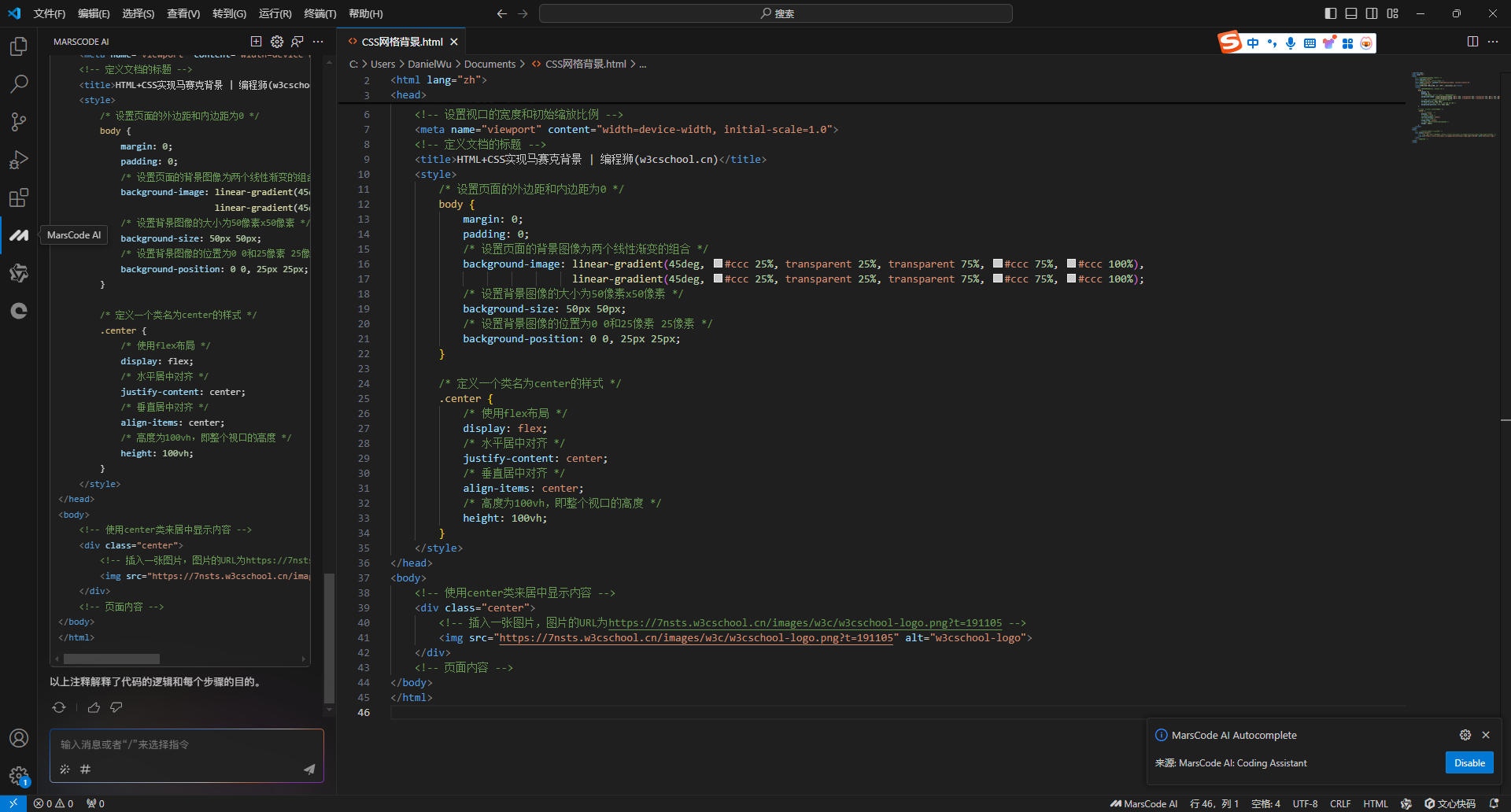Image resolution: width=1511 pixels, height=812 pixels.
Task: Click line and column indicator 行 46, 列 1
Action: click(x=1214, y=803)
